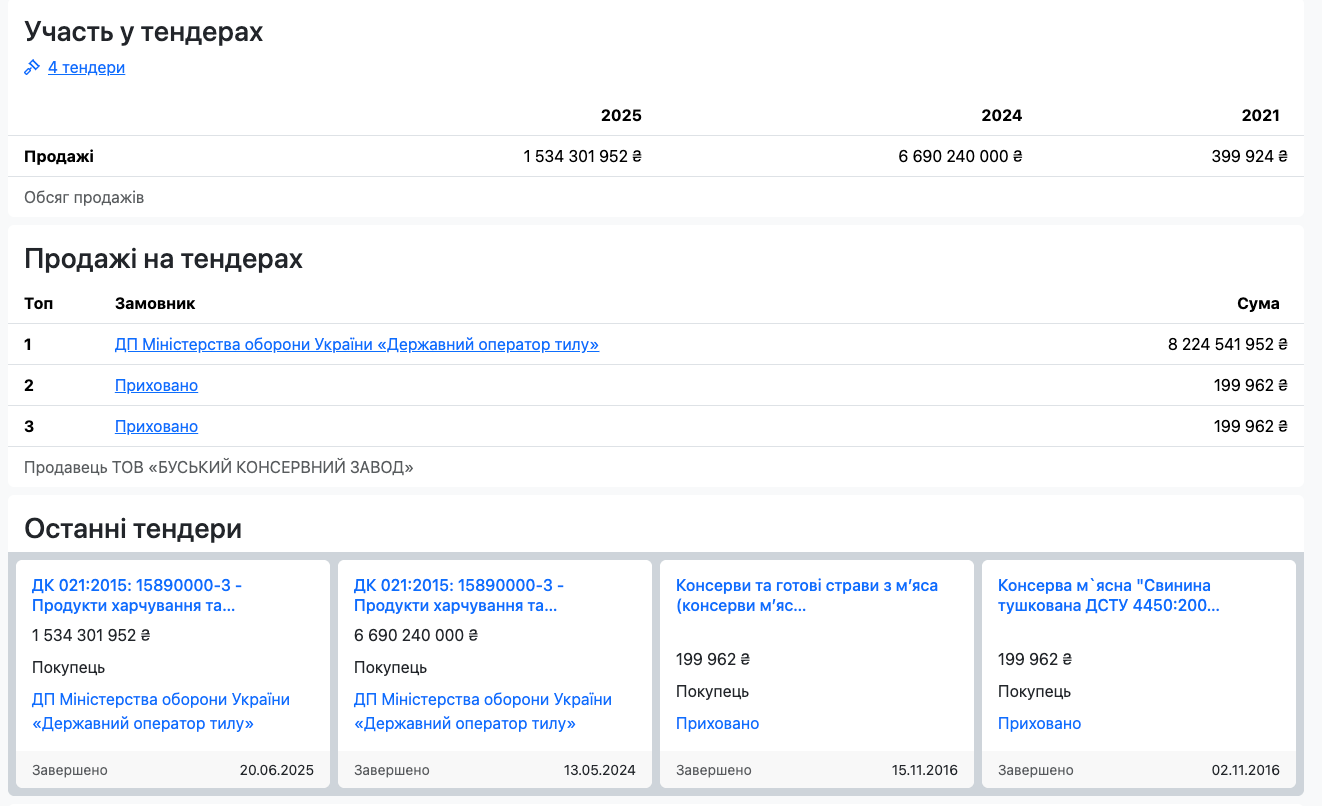1322x806 pixels.
Task: Click Приховано buyer in 02.11.2016 card
Action: coord(1039,723)
